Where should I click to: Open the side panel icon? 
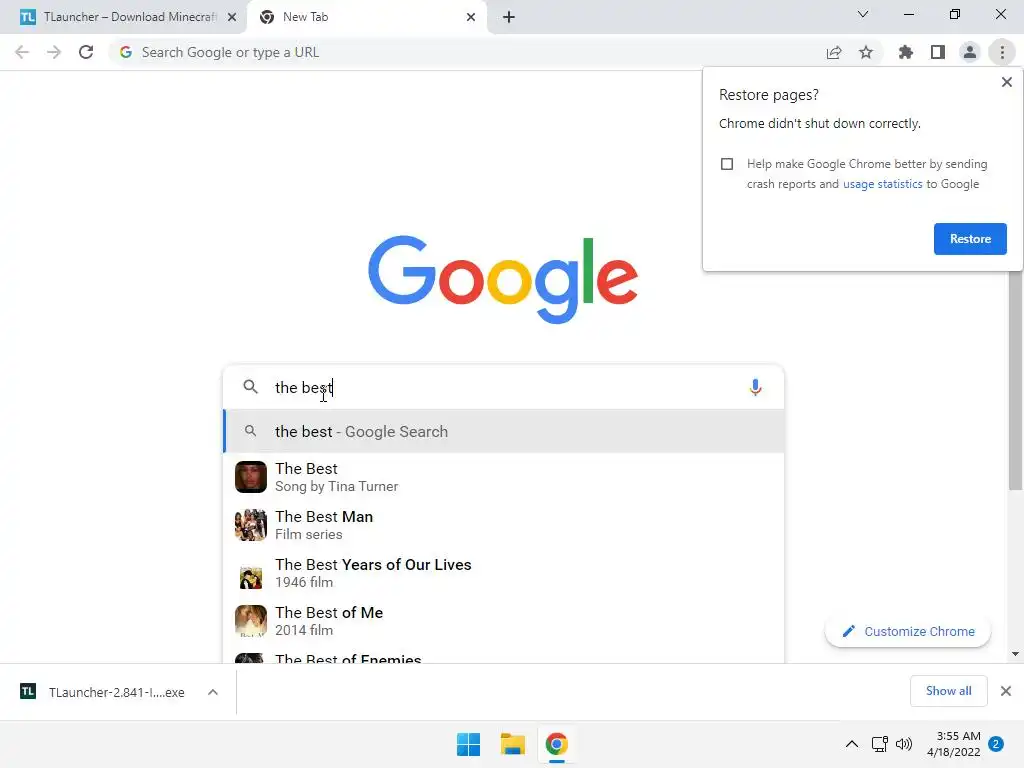coord(938,52)
